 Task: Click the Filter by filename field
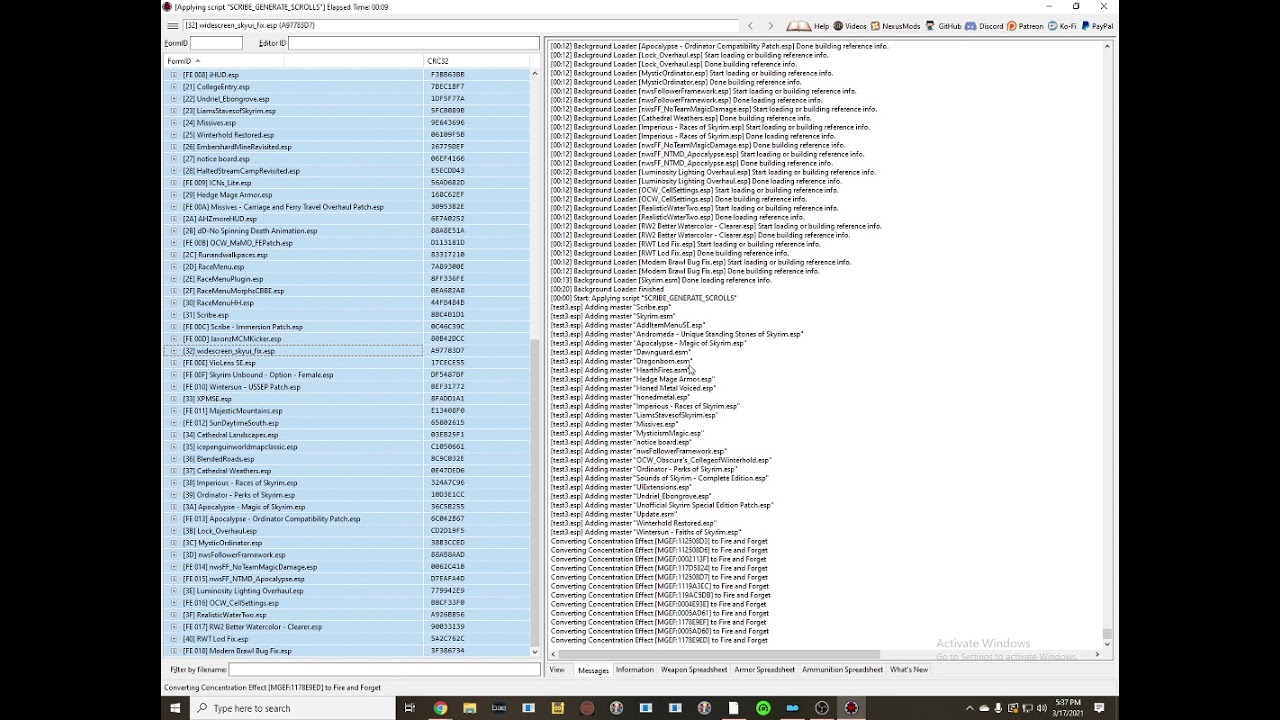coord(384,669)
